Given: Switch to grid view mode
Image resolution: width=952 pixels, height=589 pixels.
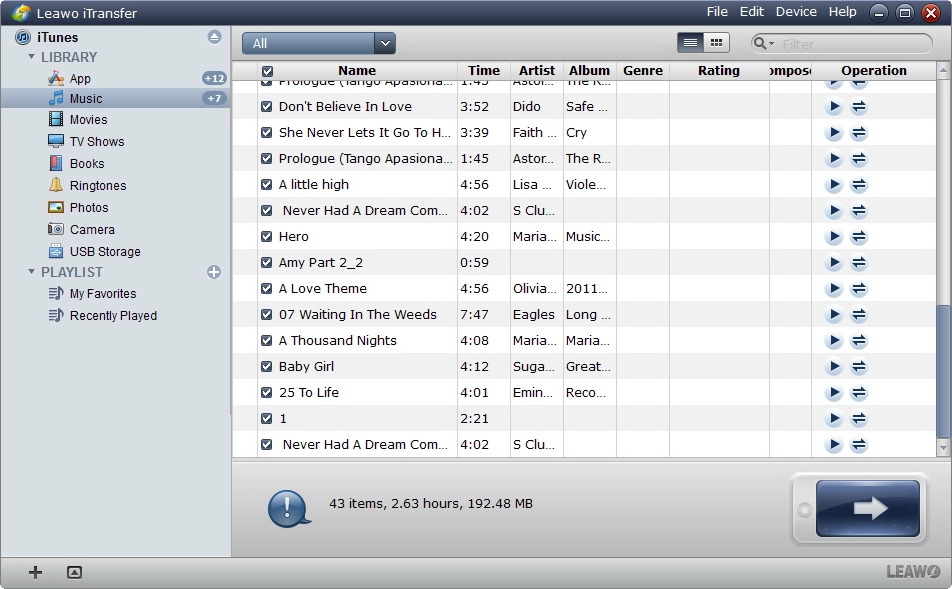Looking at the screenshot, I should [716, 42].
